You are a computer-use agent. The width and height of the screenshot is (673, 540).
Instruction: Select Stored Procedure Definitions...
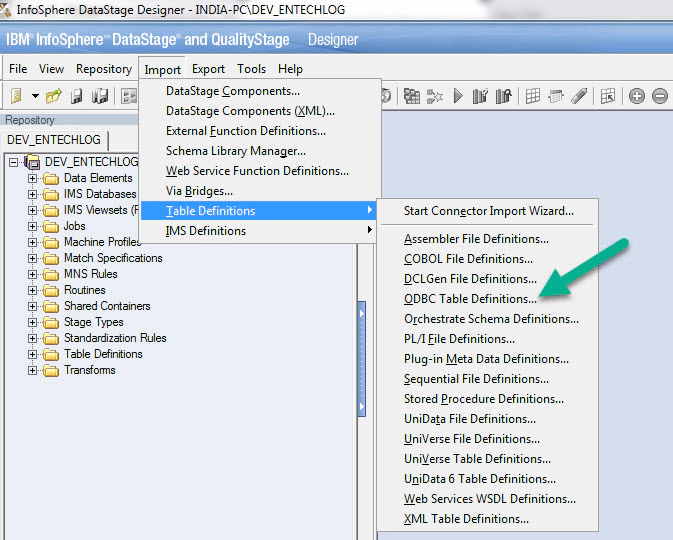488,399
